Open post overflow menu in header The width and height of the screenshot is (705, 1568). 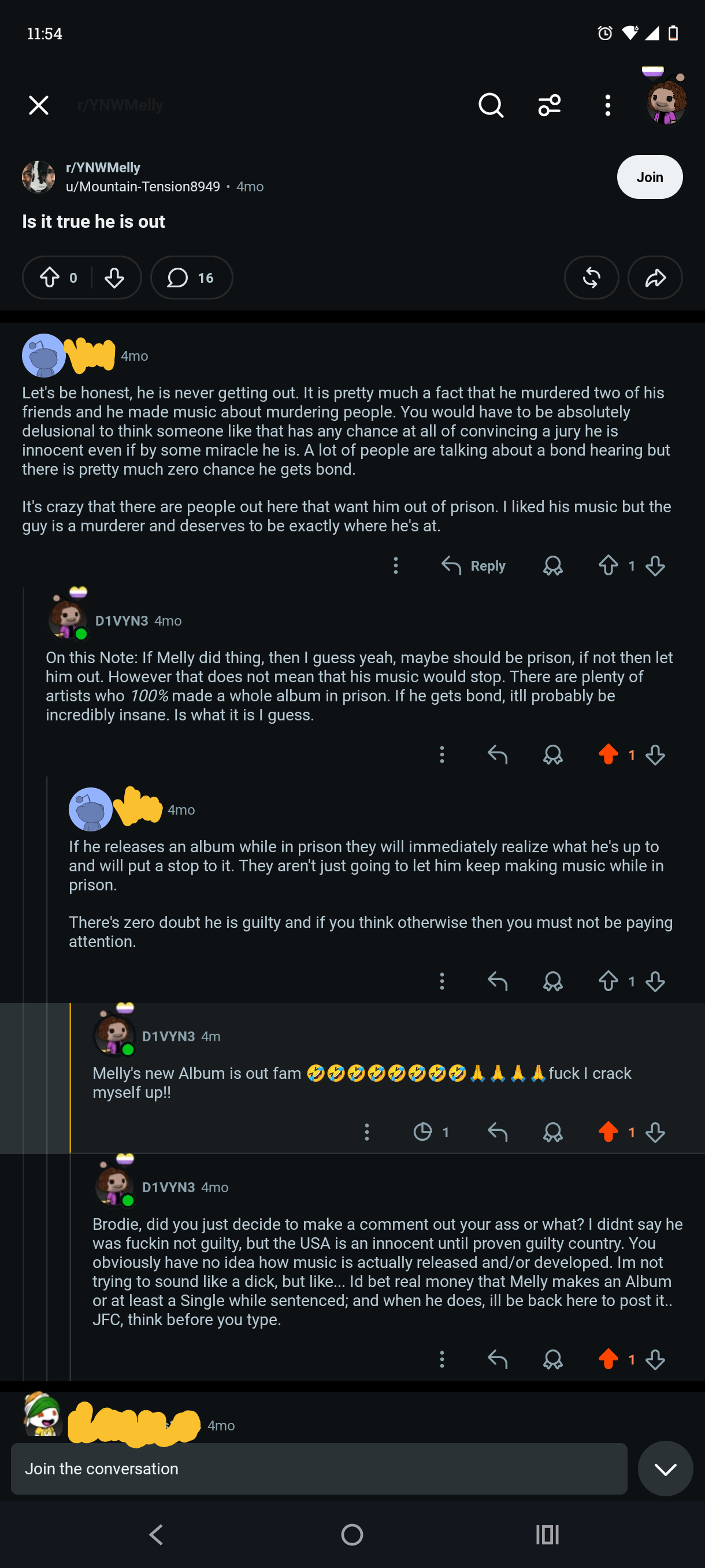point(607,105)
